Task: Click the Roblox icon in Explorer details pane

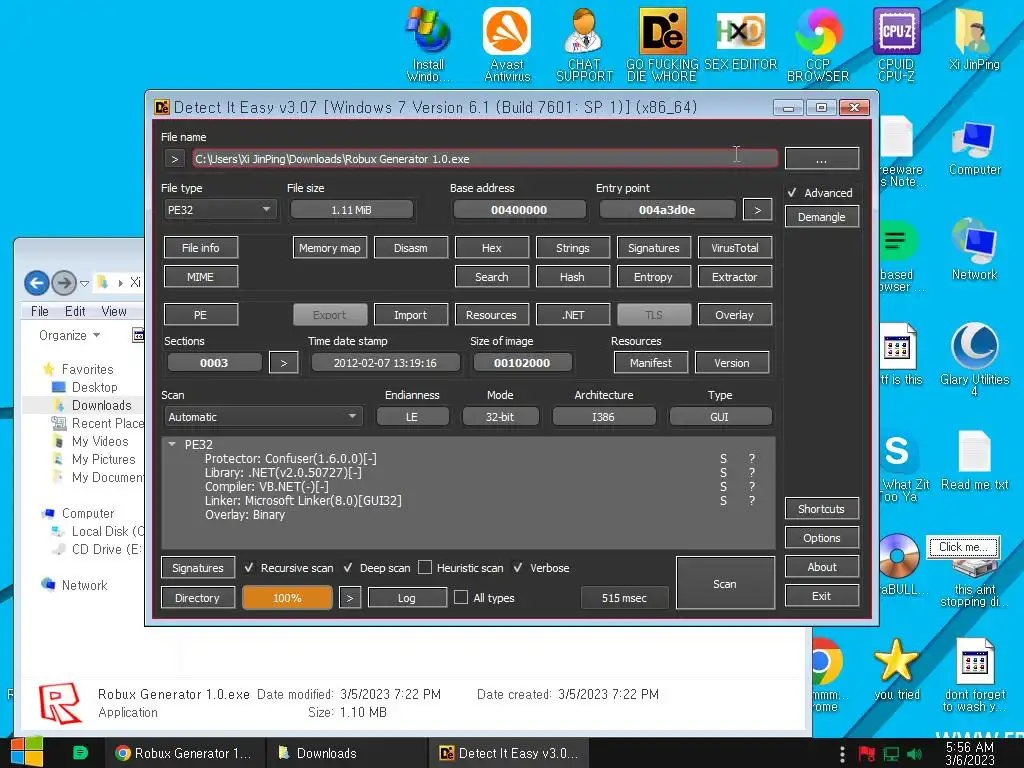Action: tap(60, 703)
